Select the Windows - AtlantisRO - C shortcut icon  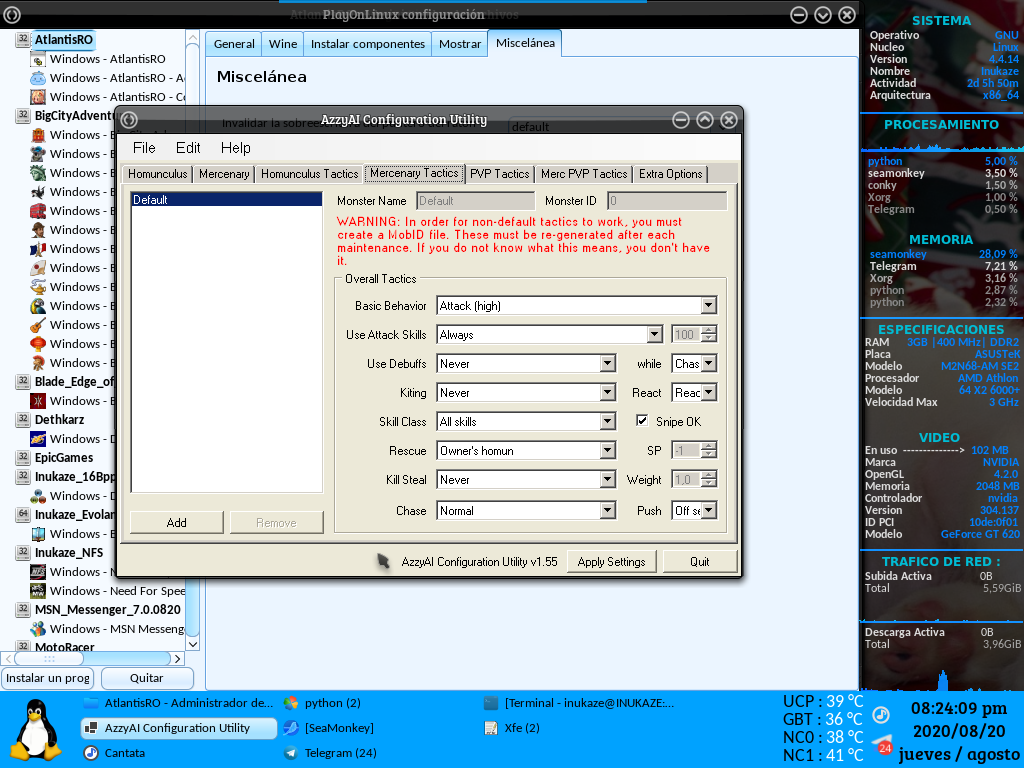point(38,97)
